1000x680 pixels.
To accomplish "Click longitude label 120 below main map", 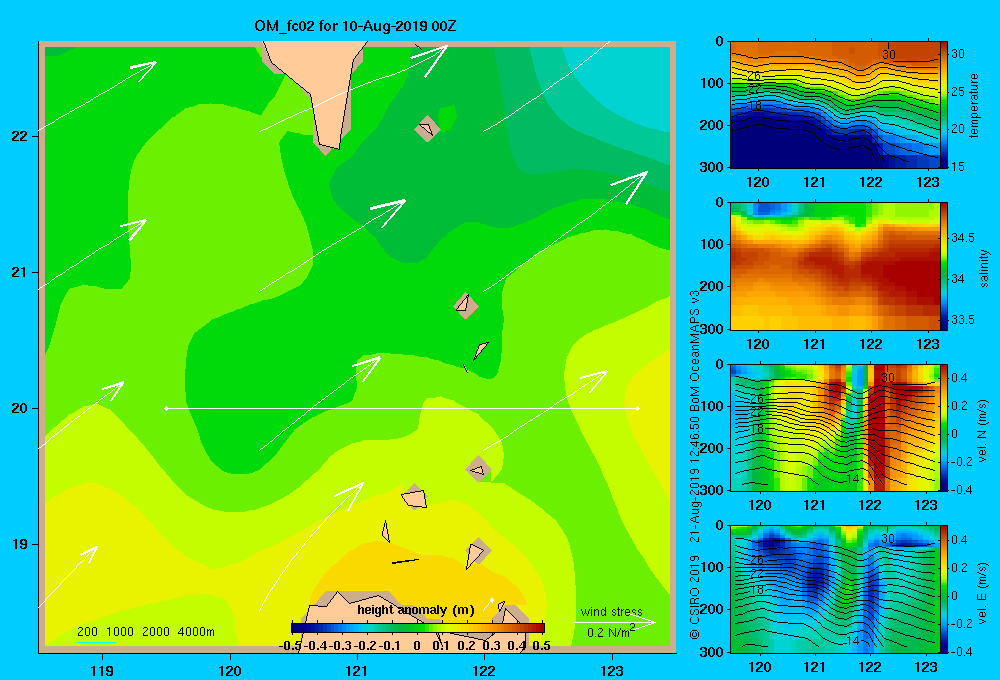I will click(230, 670).
